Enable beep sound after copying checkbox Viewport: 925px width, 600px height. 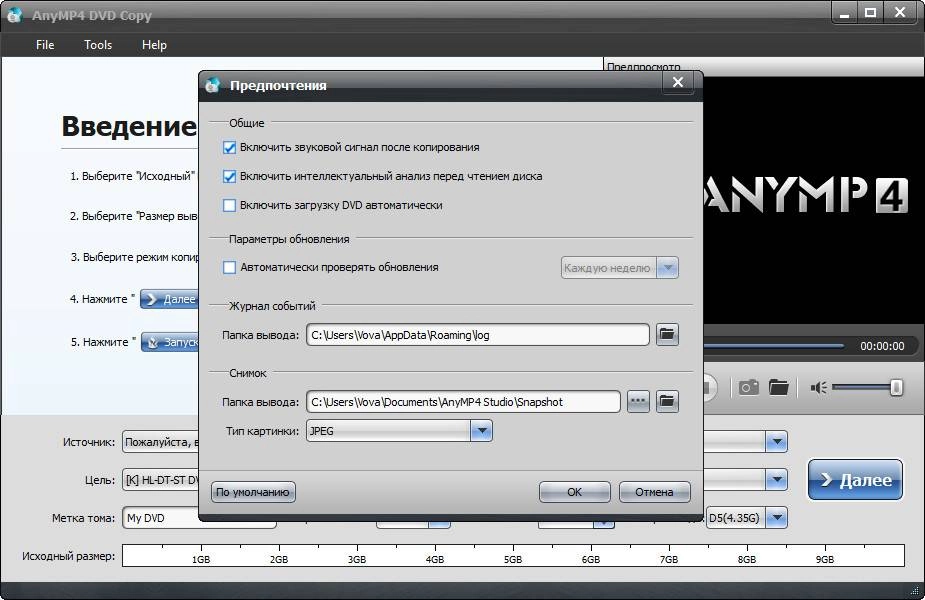point(229,147)
